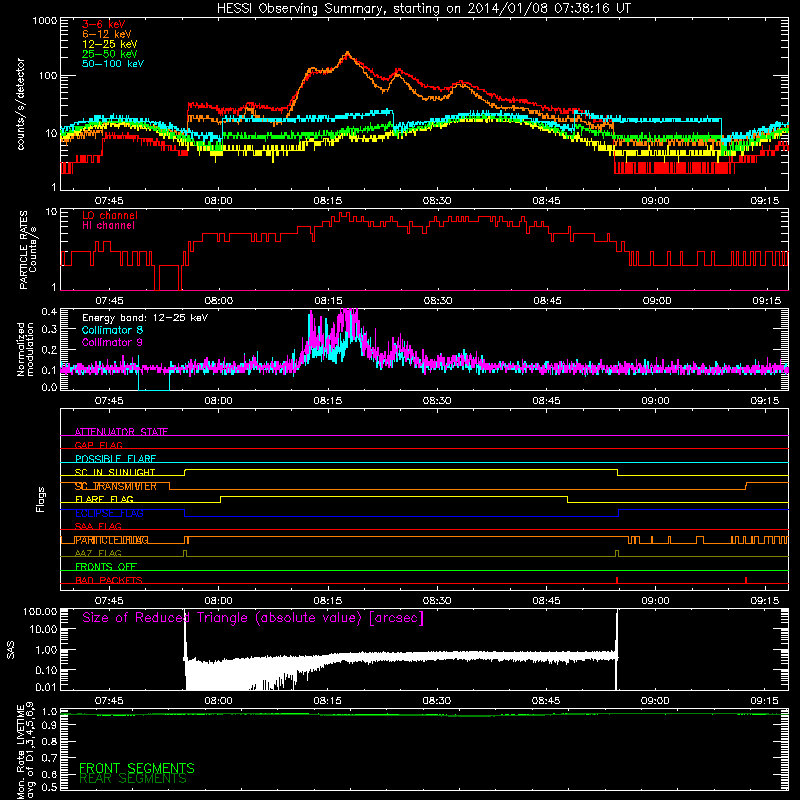Image resolution: width=800 pixels, height=800 pixels.
Task: Click the BAD PACKETS flag label
Action: [109, 580]
